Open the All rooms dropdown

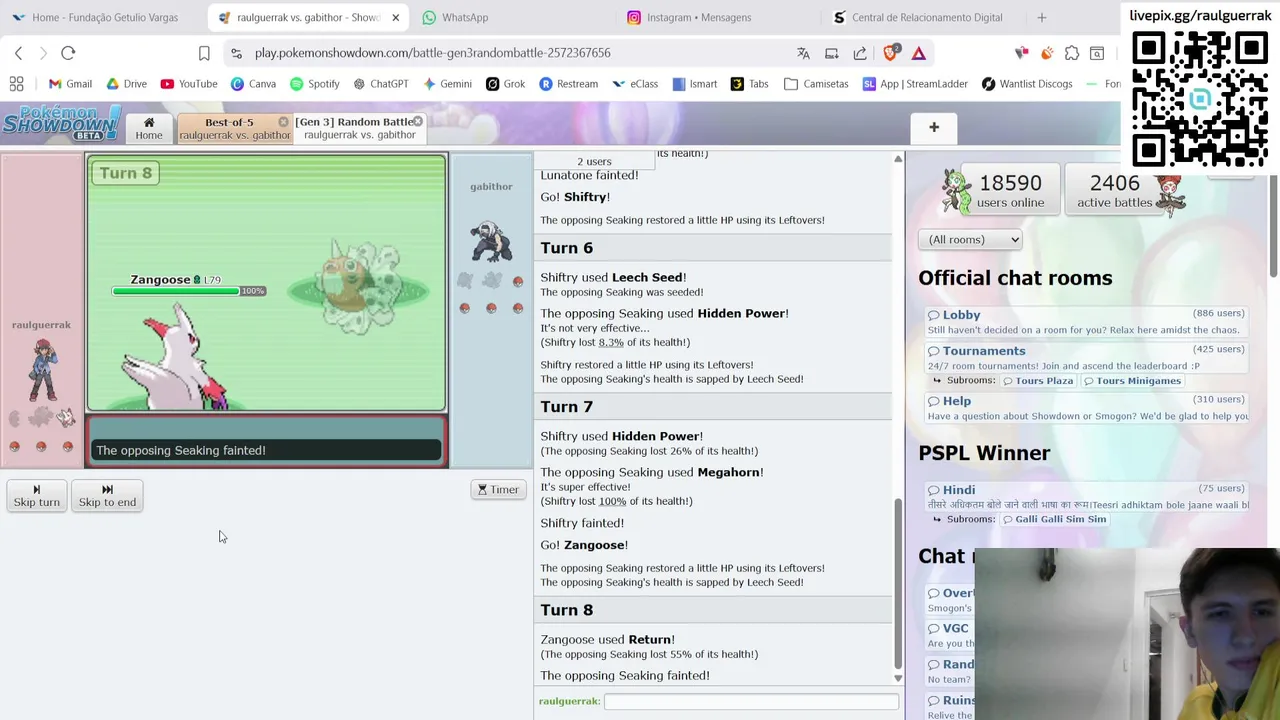970,239
